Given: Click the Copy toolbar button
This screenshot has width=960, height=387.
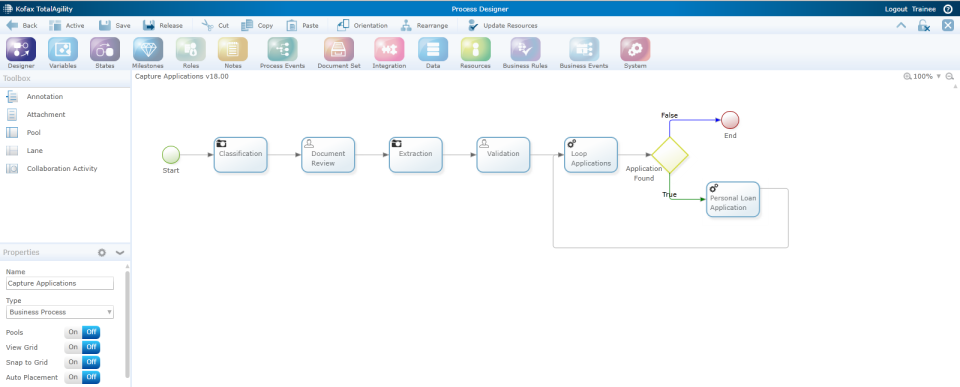Looking at the screenshot, I should point(257,26).
